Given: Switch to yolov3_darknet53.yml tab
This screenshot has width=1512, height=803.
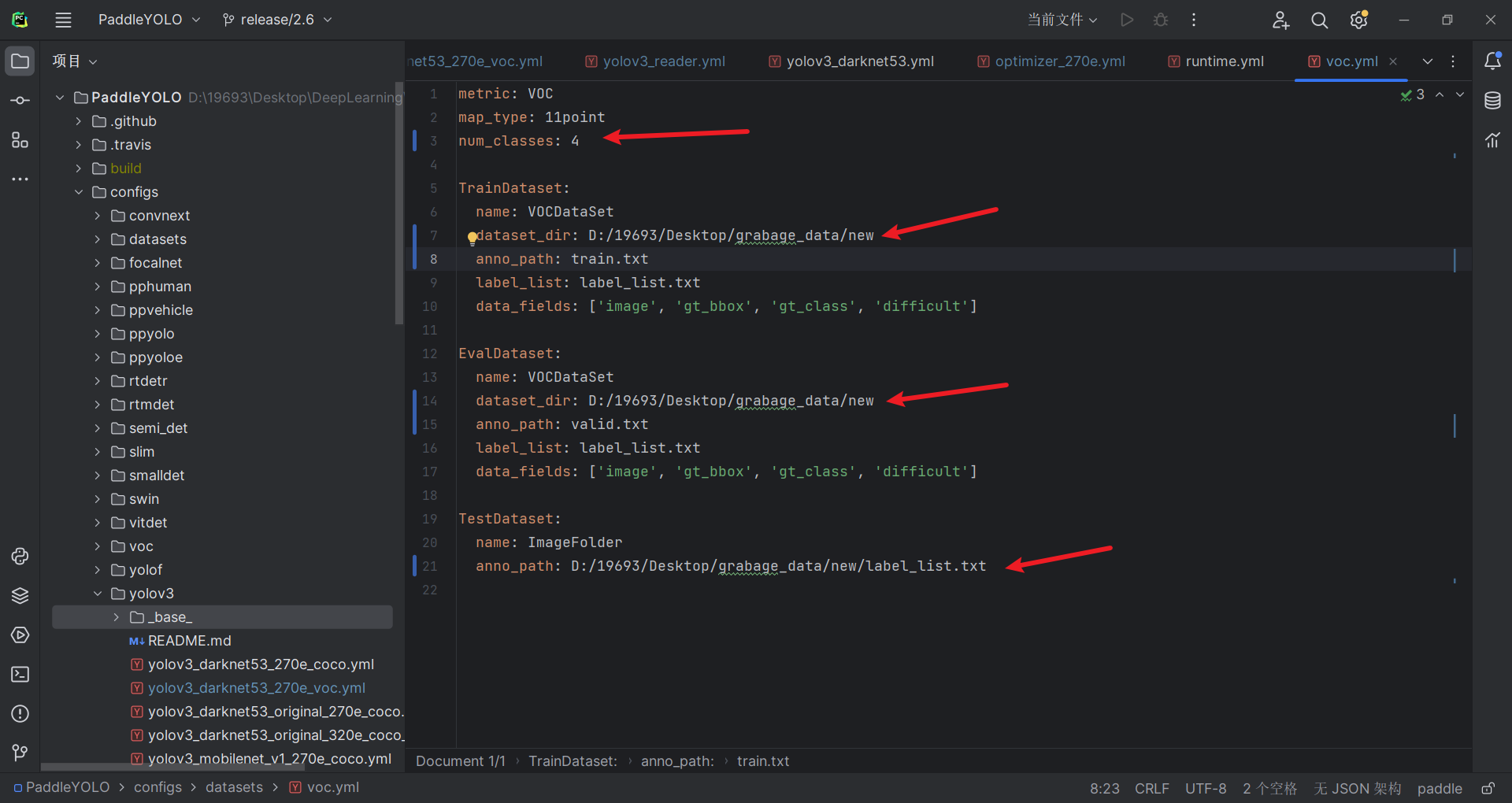Looking at the screenshot, I should (851, 61).
